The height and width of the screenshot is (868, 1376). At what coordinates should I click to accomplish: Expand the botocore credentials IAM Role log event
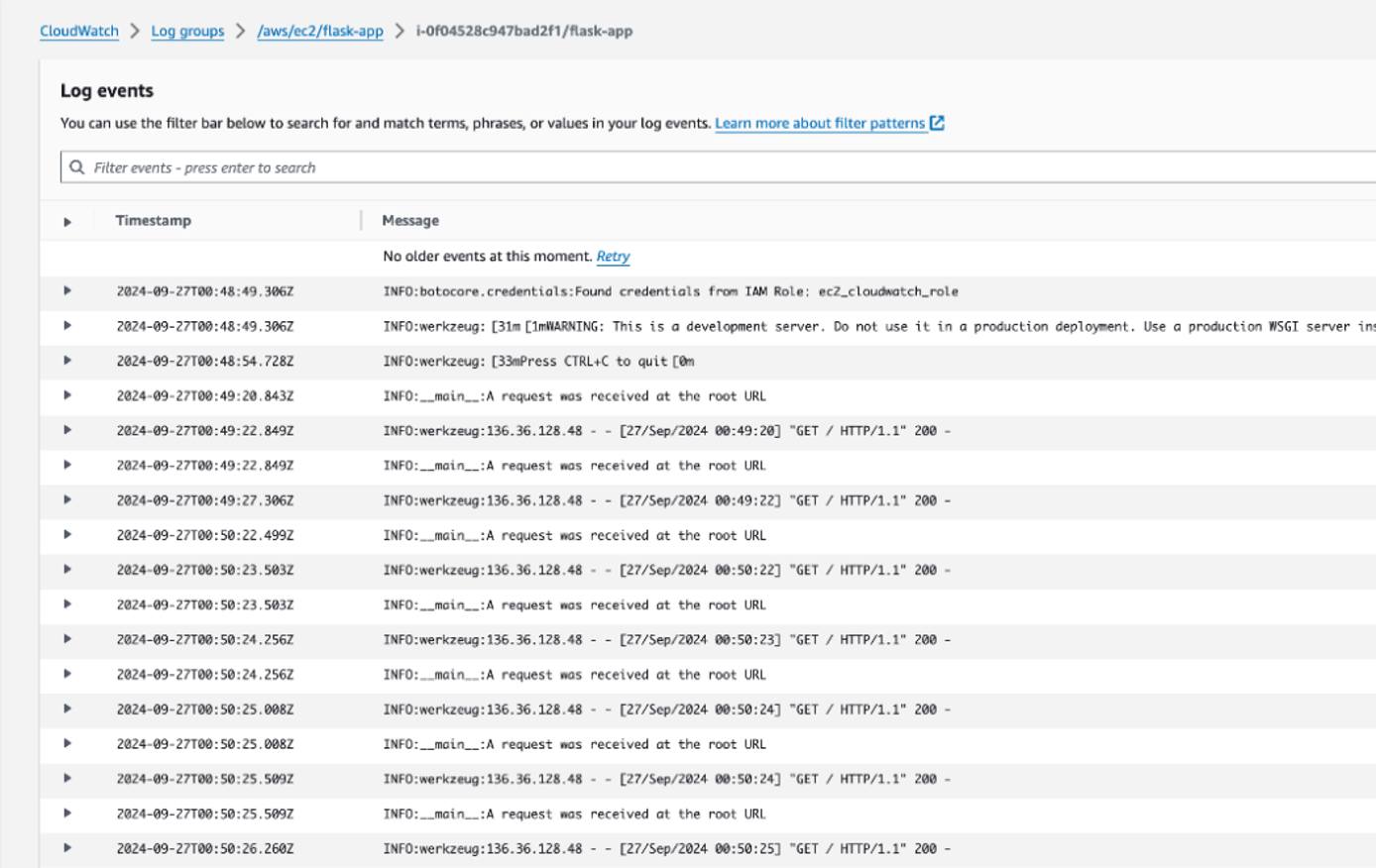tap(65, 291)
